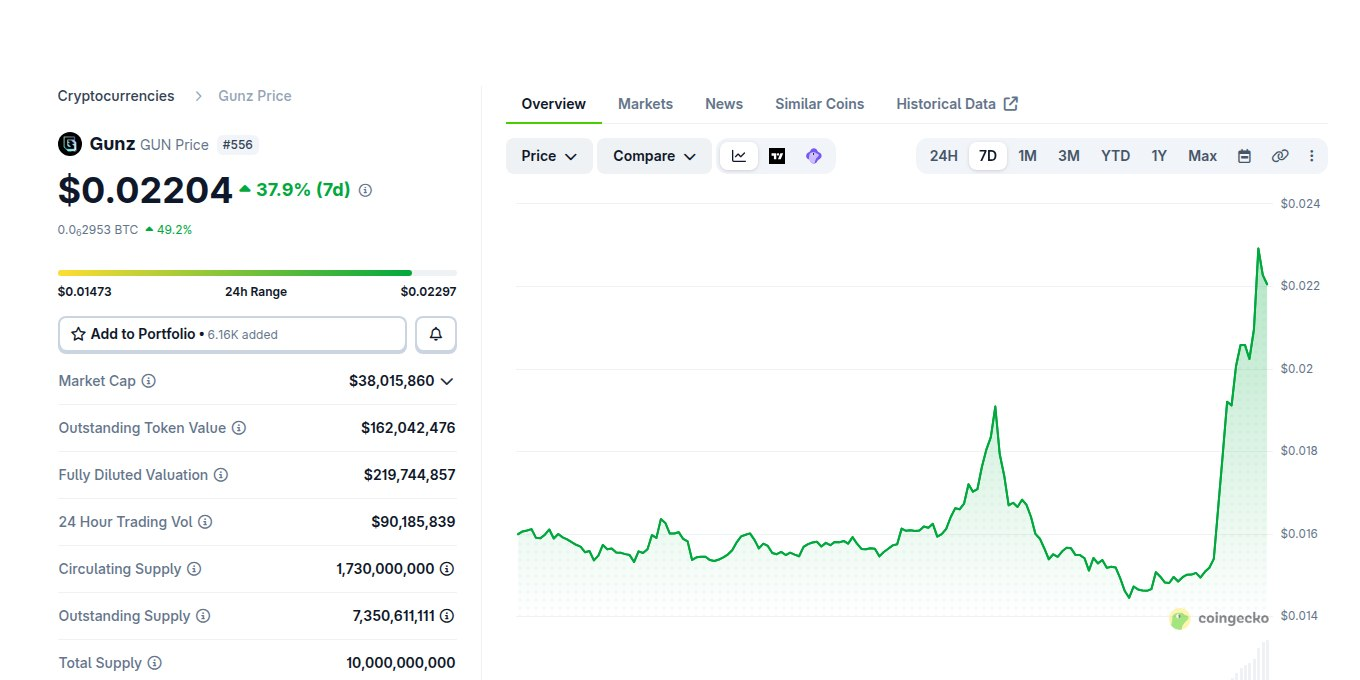Open the calendar date range picker
This screenshot has height=680, width=1360.
pyautogui.click(x=1245, y=156)
